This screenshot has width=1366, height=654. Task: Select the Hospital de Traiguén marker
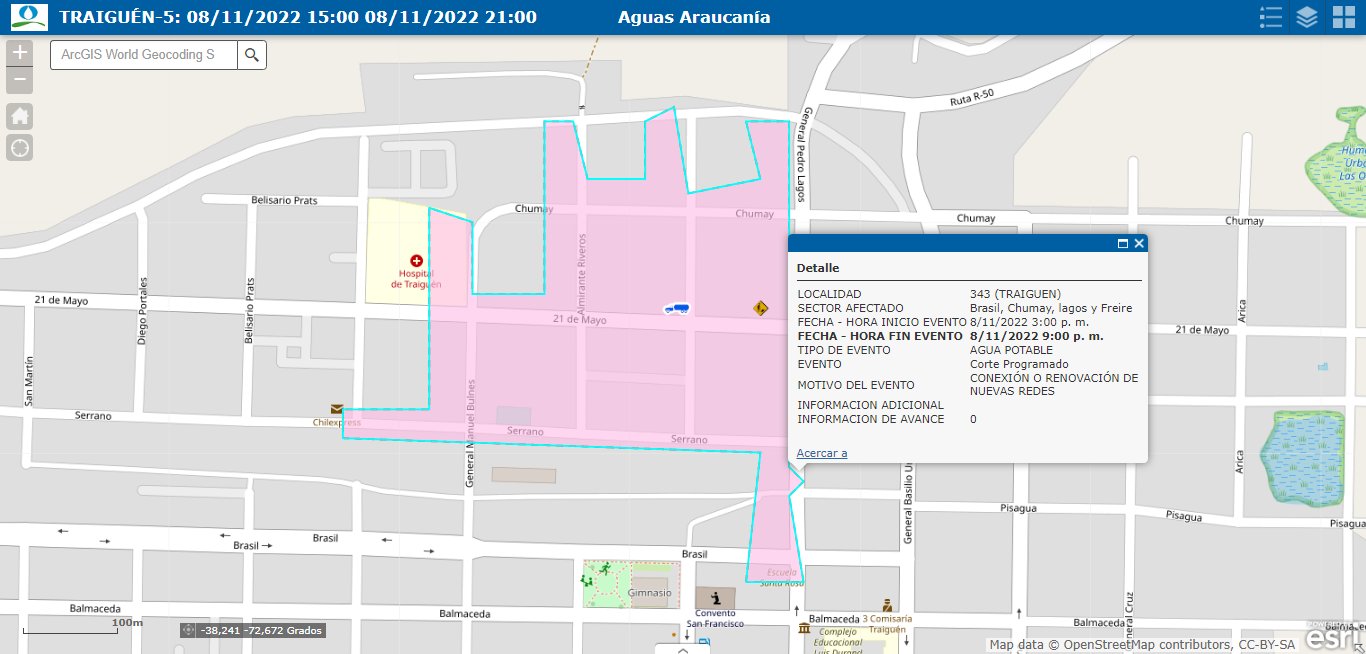(x=416, y=261)
